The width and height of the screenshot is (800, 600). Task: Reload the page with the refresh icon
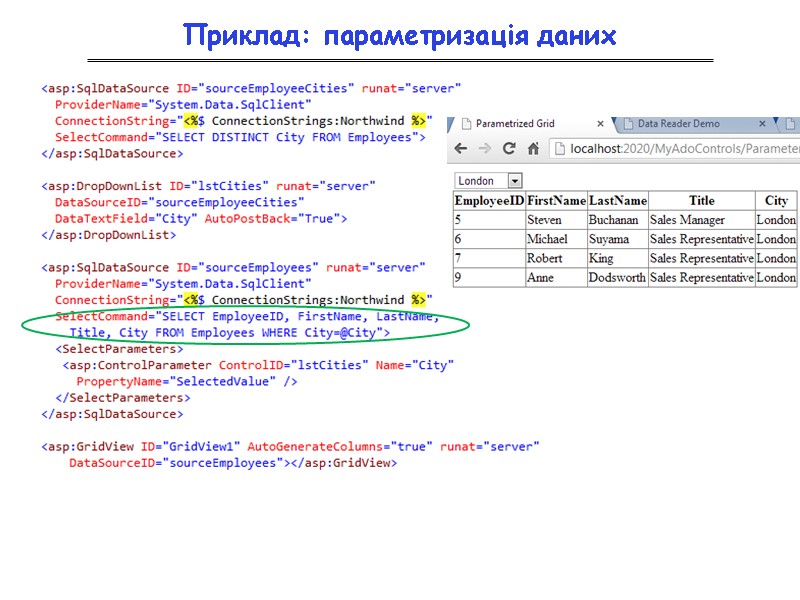tap(509, 148)
